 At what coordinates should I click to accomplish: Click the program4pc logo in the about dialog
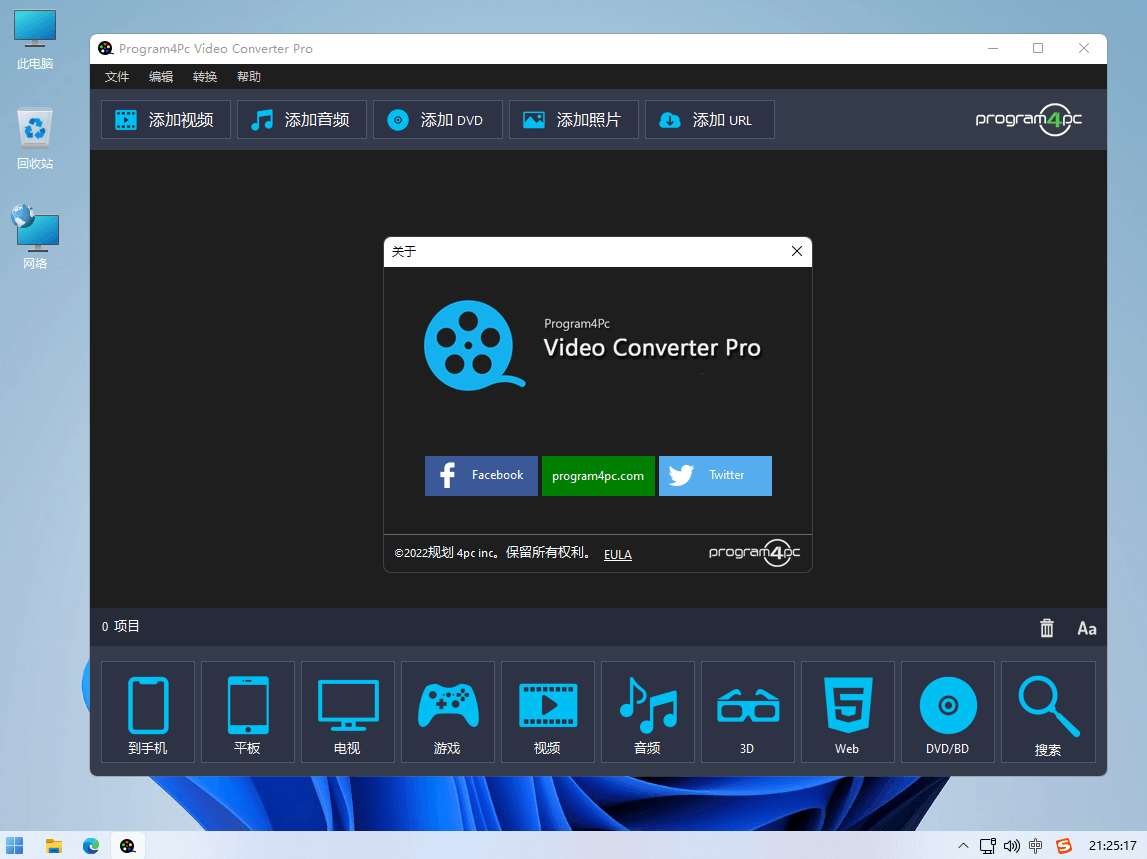click(x=754, y=552)
